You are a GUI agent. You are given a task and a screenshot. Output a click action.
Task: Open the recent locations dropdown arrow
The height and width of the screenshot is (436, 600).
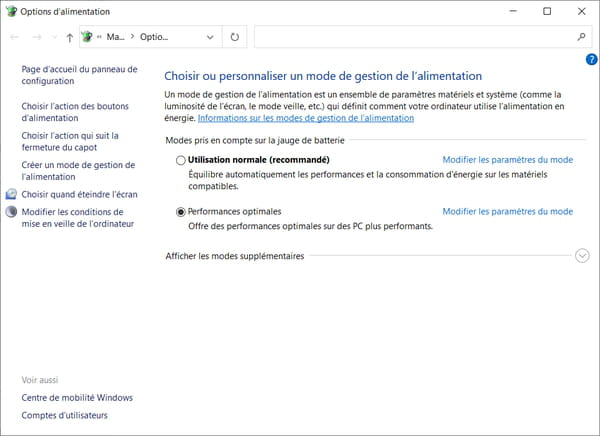pyautogui.click(x=55, y=37)
